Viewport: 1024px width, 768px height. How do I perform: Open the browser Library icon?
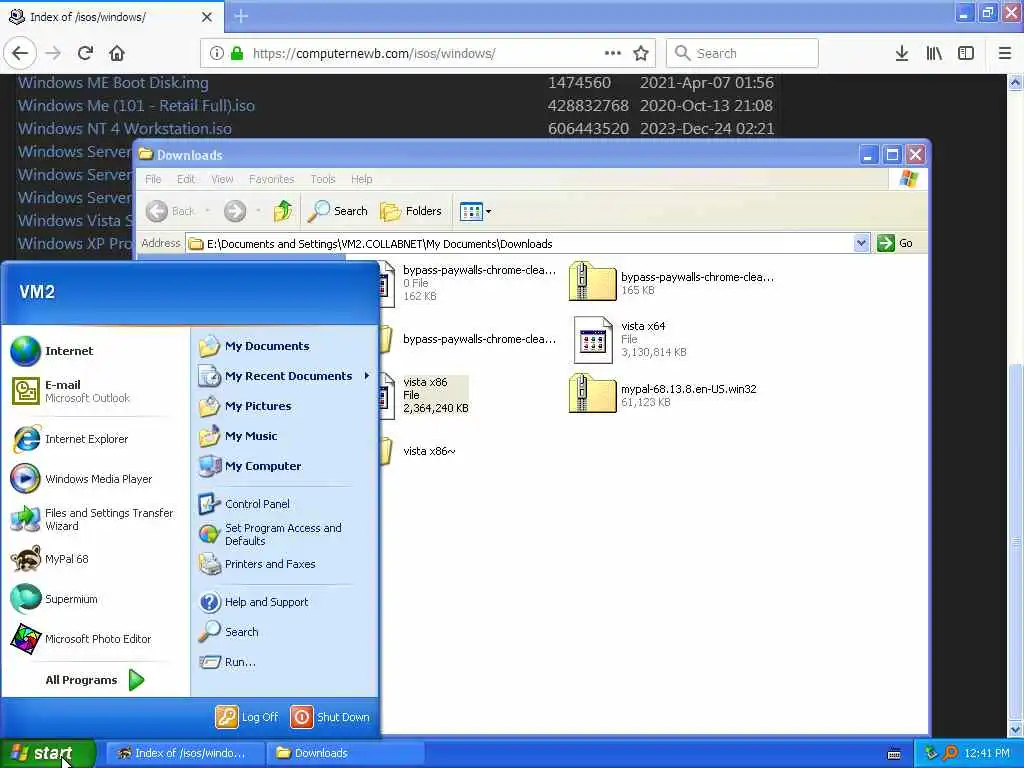934,53
